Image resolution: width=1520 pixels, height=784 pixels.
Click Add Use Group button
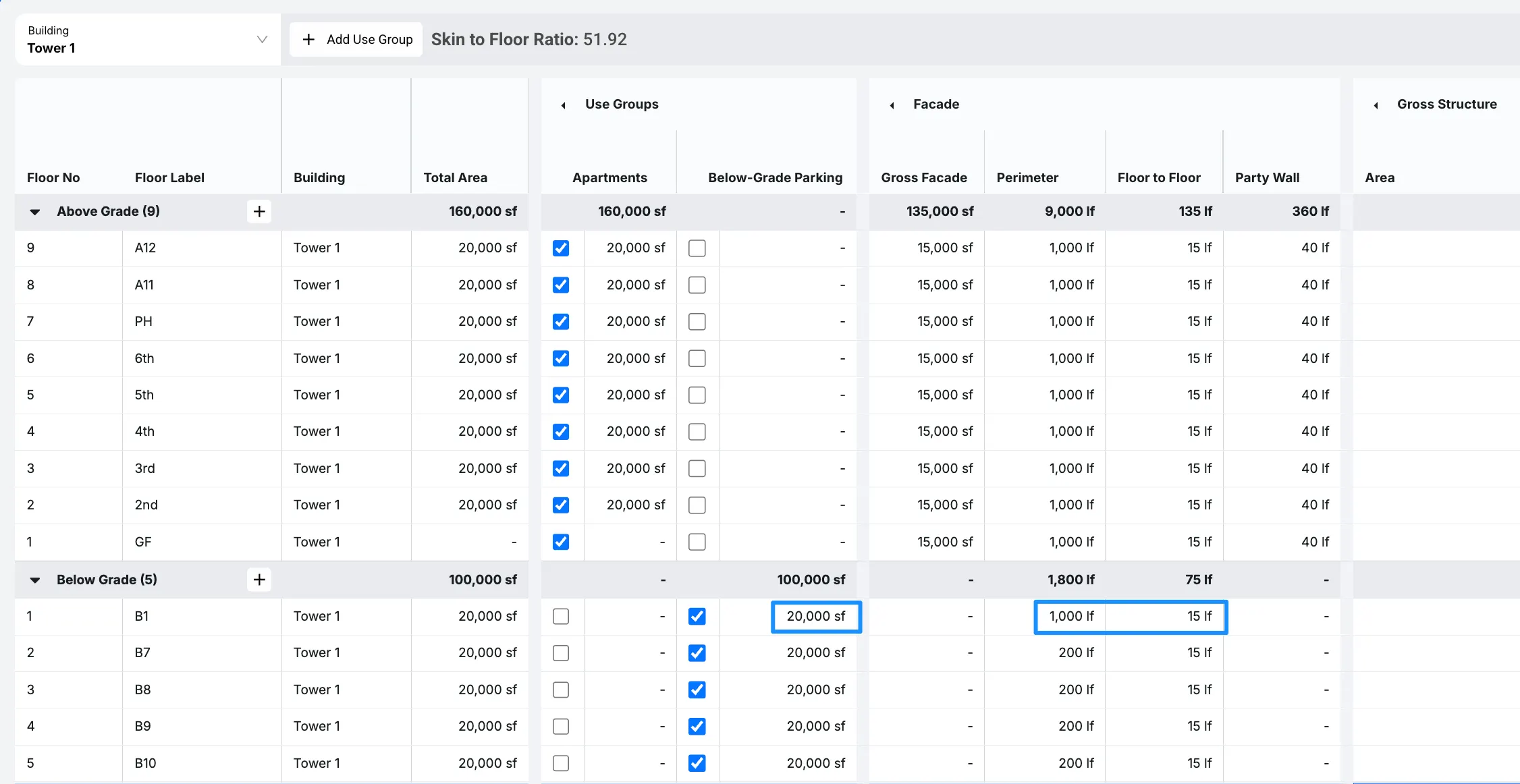click(356, 39)
